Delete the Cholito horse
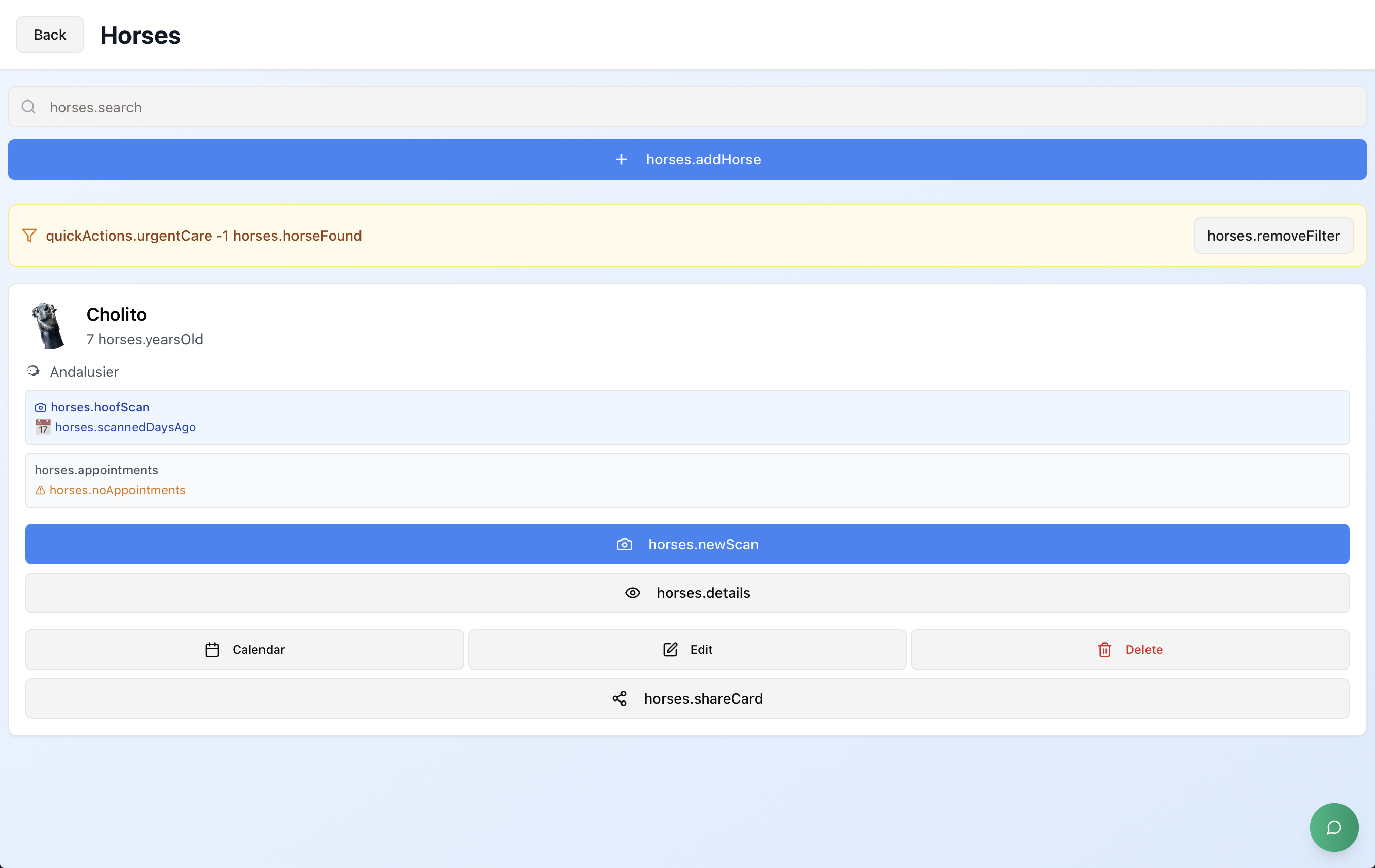Screen dimensions: 1375x868 [1129, 649]
